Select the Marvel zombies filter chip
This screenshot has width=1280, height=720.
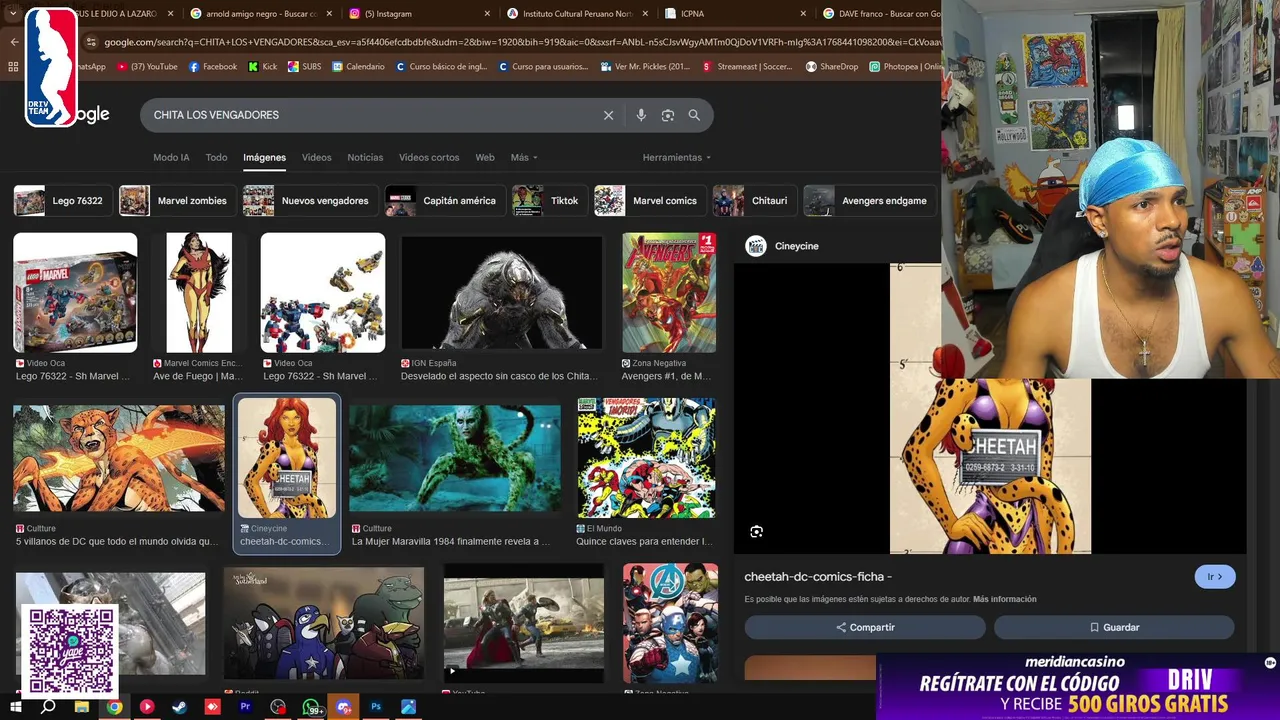(x=177, y=200)
